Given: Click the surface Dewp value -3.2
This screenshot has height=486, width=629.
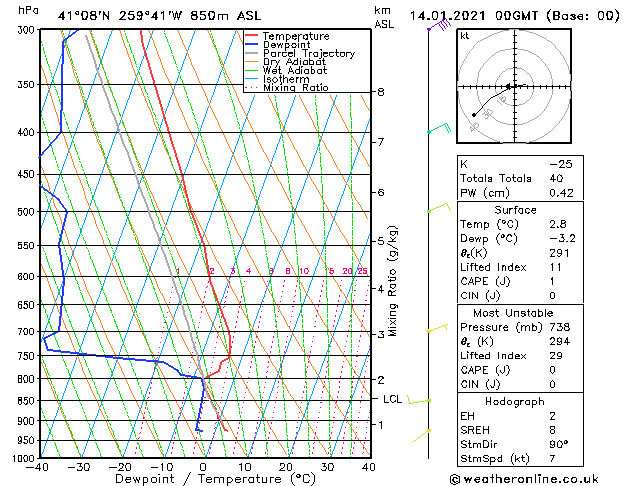Looking at the screenshot, I should pos(562,238).
